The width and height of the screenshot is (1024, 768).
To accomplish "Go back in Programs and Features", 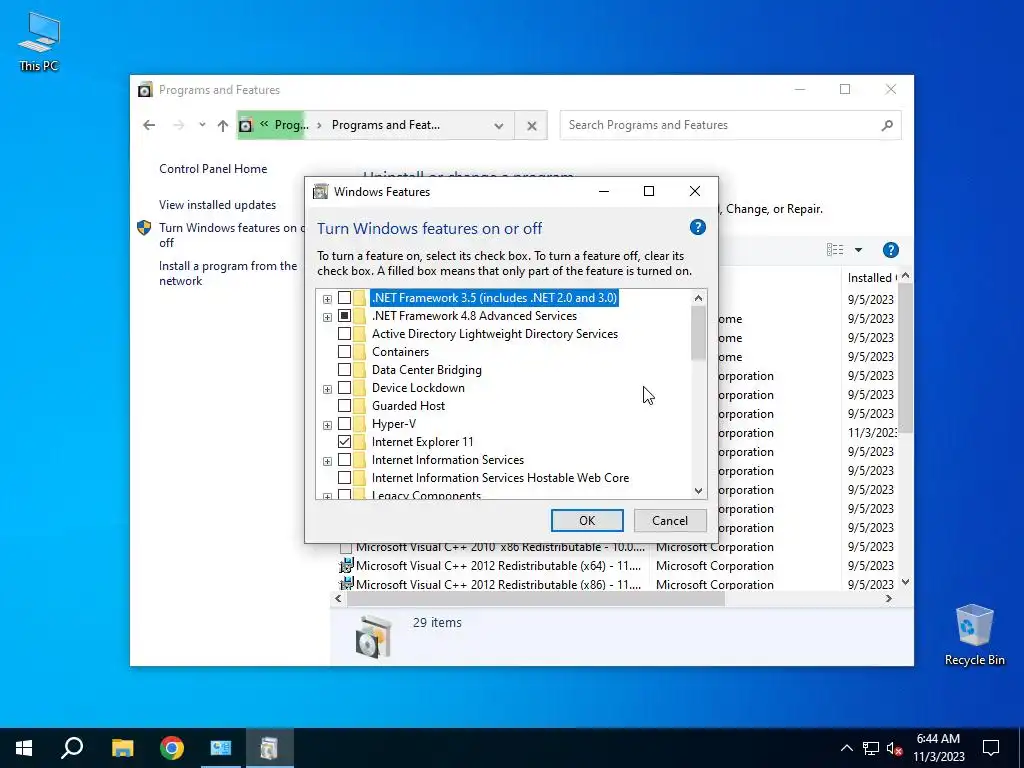I will click(x=149, y=125).
